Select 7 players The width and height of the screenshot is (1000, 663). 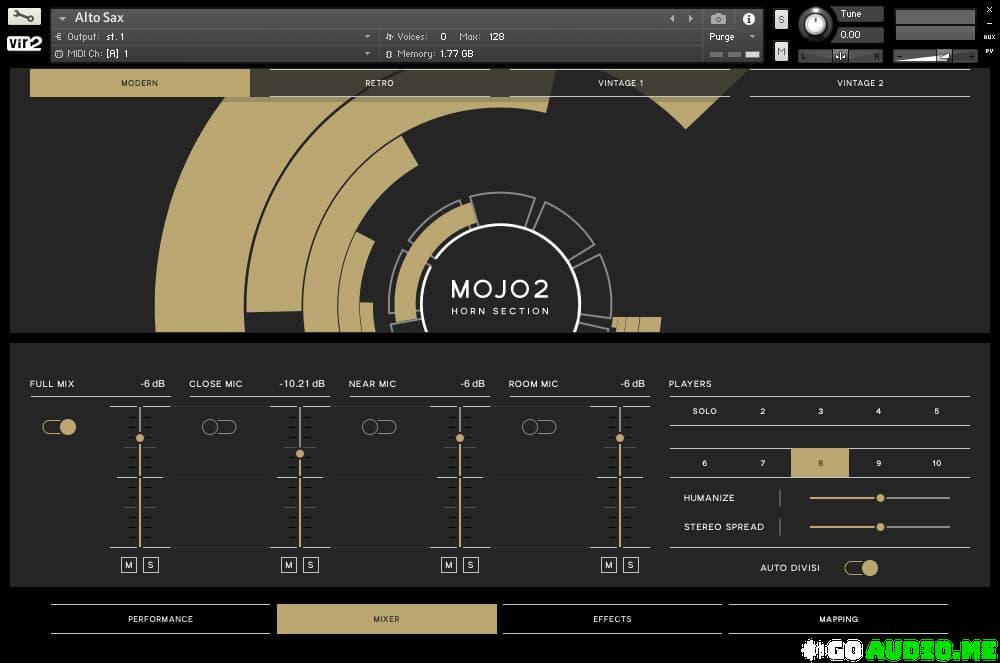coord(763,463)
